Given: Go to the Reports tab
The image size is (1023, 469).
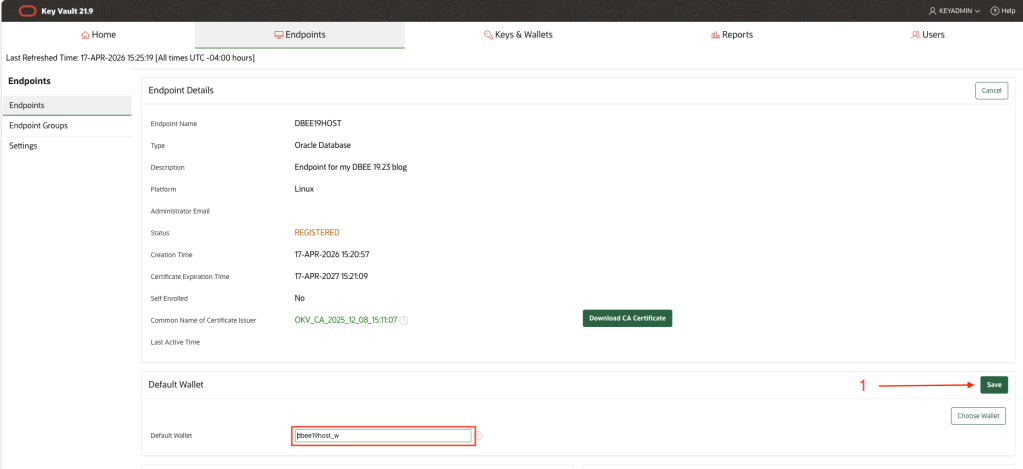Looking at the screenshot, I should [731, 35].
